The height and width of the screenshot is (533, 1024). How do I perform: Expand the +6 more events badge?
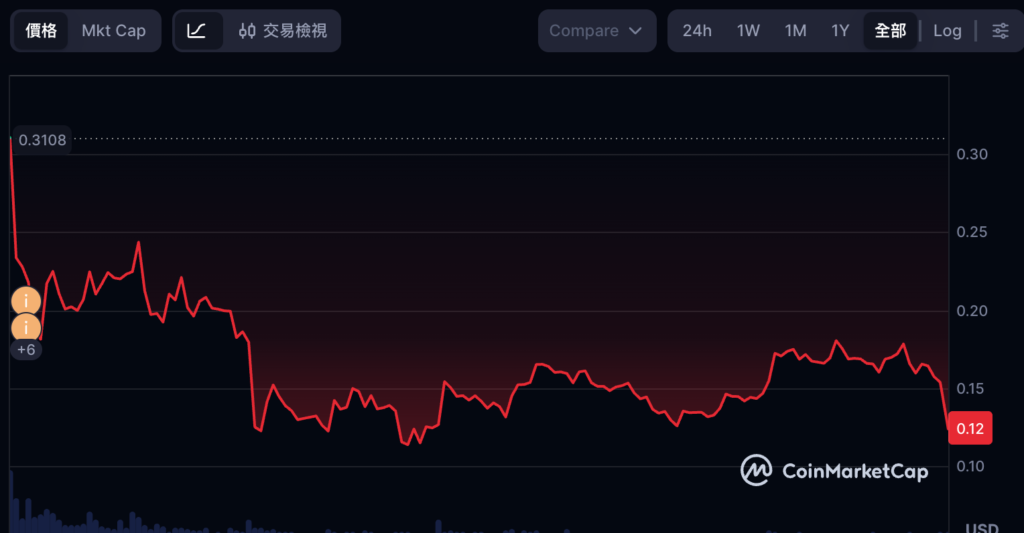(26, 349)
